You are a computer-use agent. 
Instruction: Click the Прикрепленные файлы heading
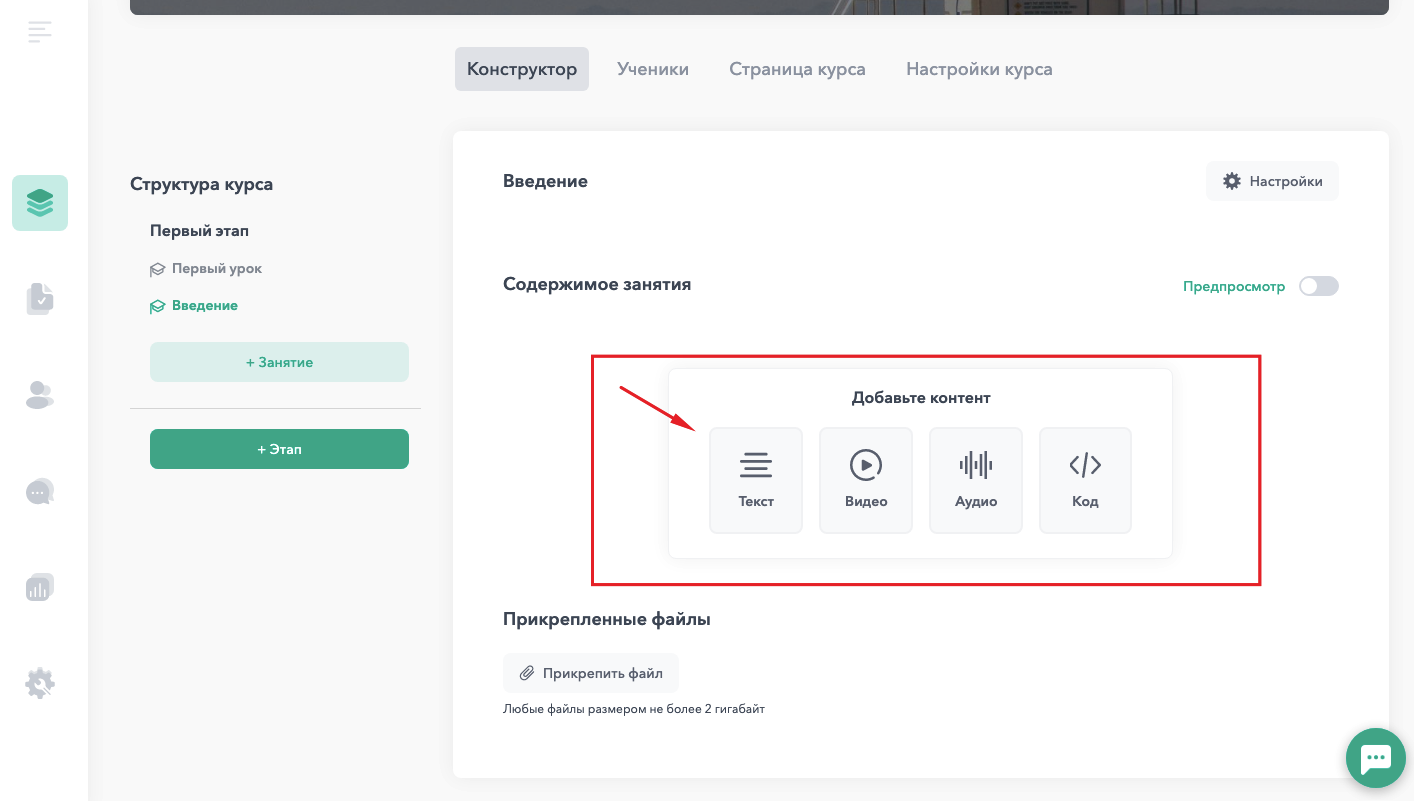point(607,619)
